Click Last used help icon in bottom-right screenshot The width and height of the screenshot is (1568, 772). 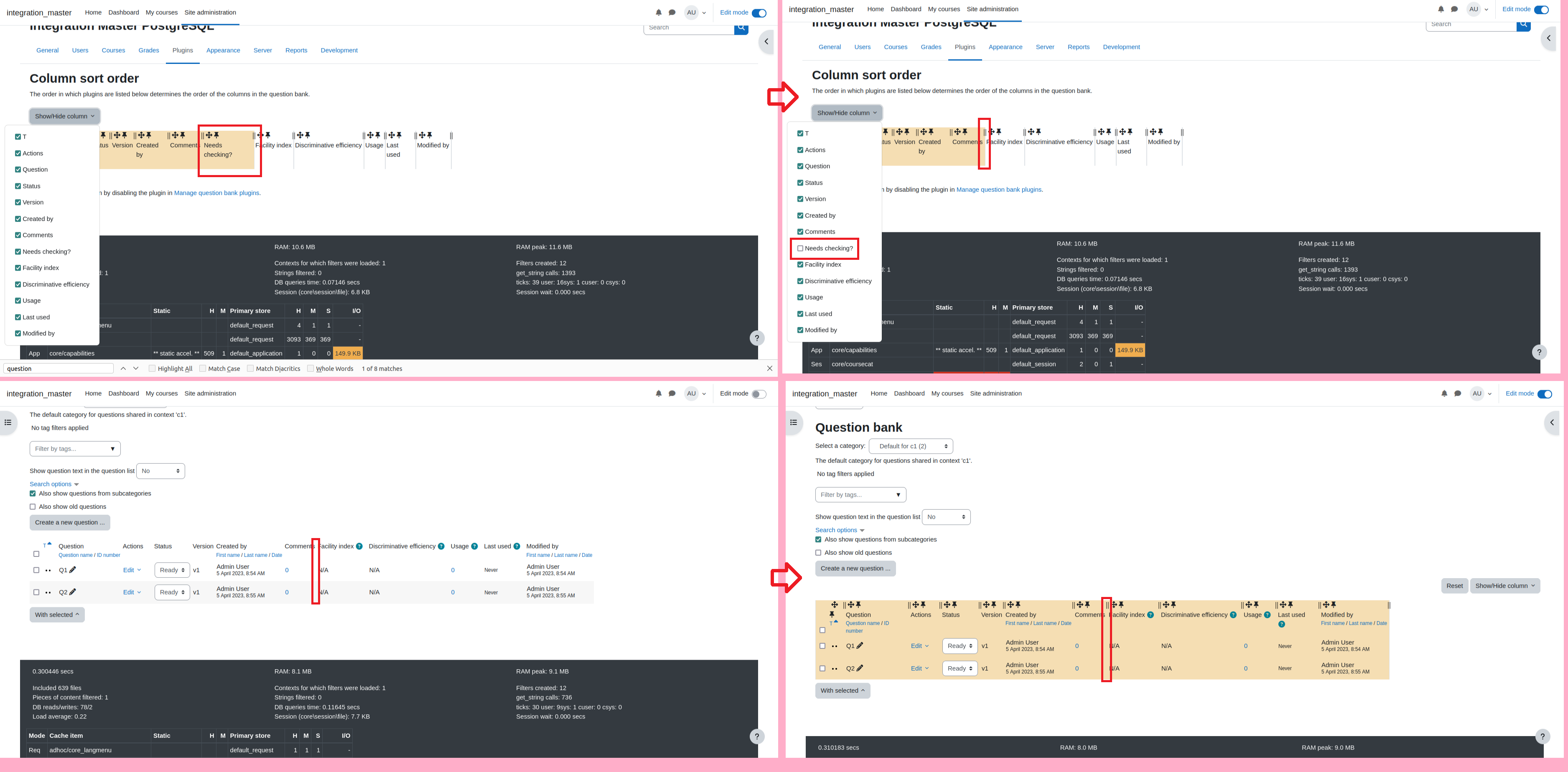pyautogui.click(x=1281, y=624)
